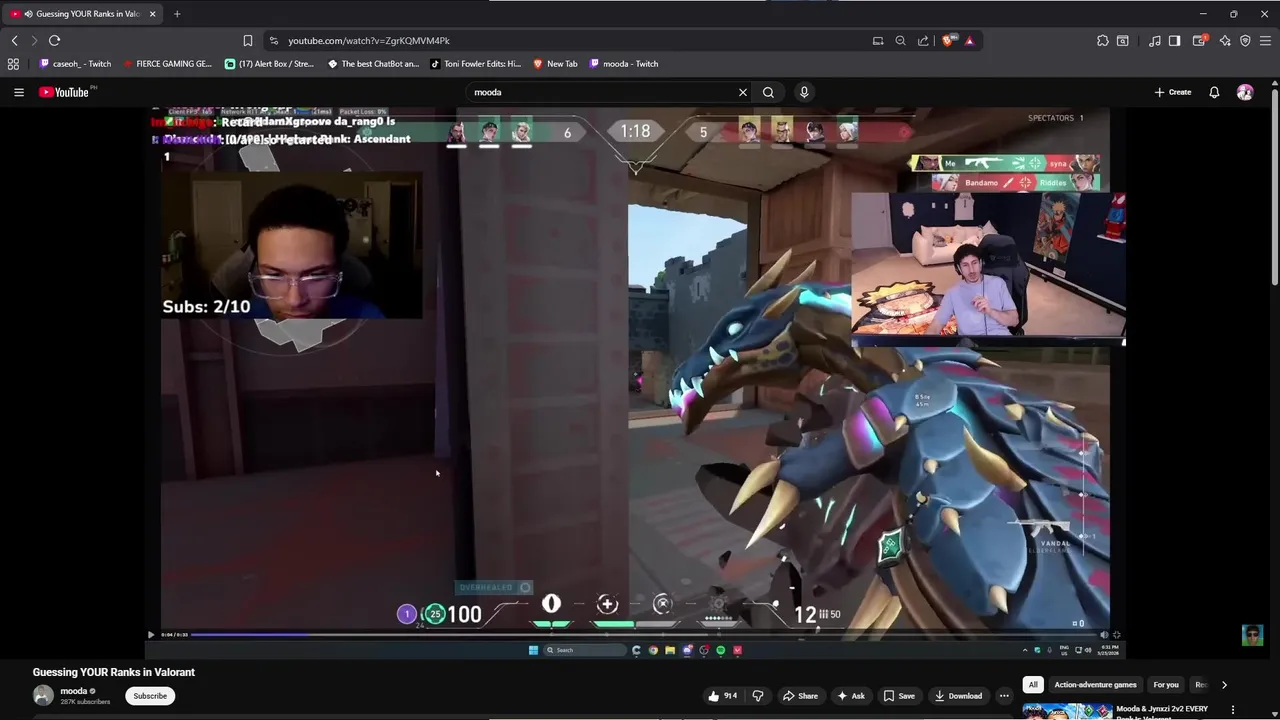Open the tab search icon in the toolbar

point(1123,41)
